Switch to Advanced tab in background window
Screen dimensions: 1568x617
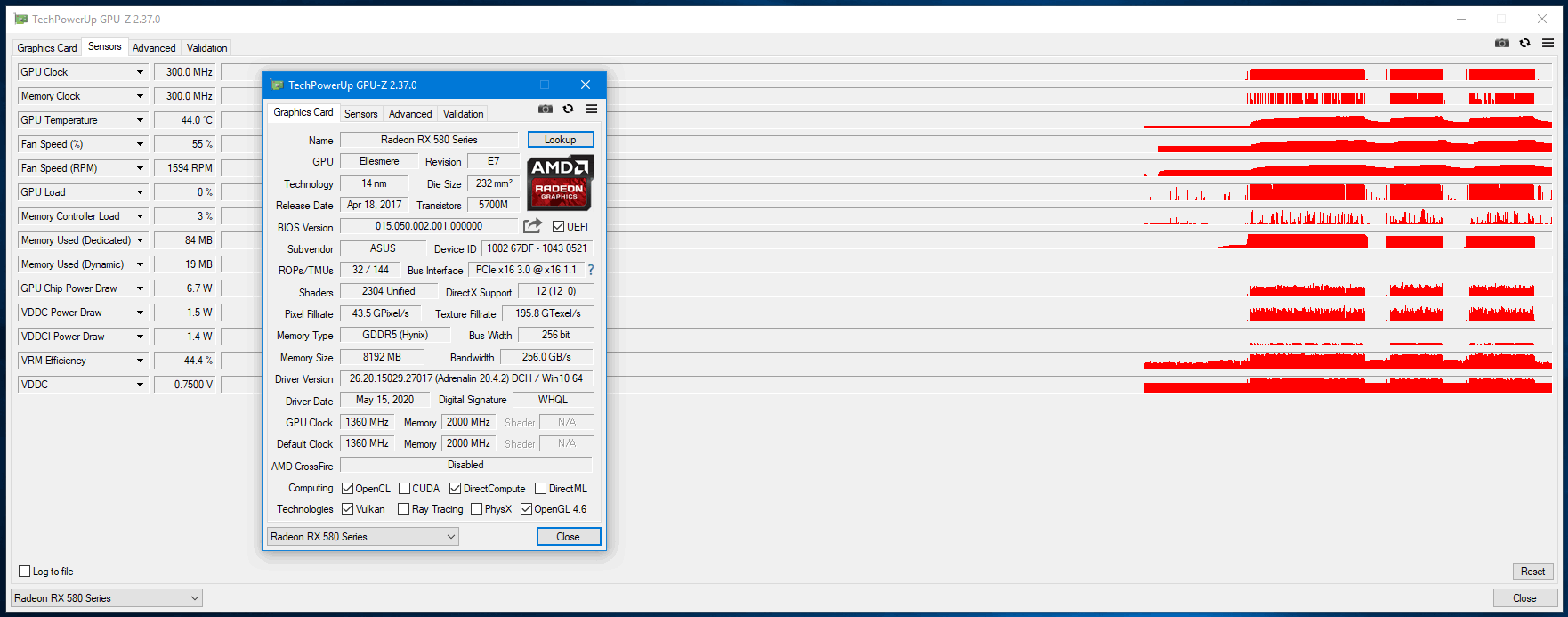(154, 48)
